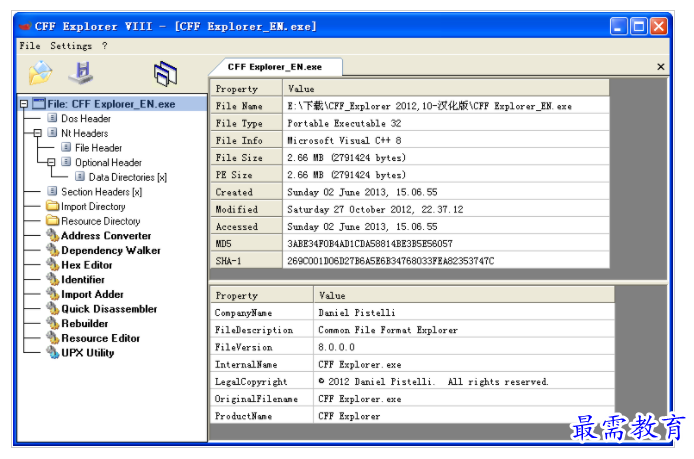
Task: Open the Address Converter tool
Action: 106,235
